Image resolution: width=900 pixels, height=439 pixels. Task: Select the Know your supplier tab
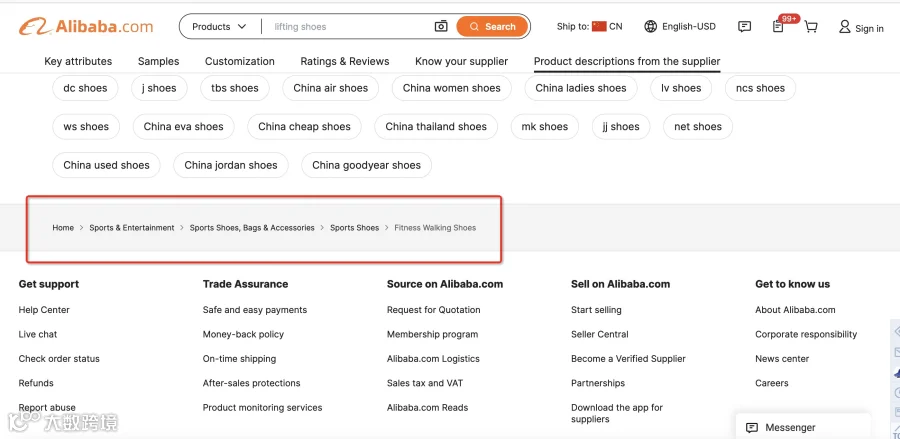point(461,61)
